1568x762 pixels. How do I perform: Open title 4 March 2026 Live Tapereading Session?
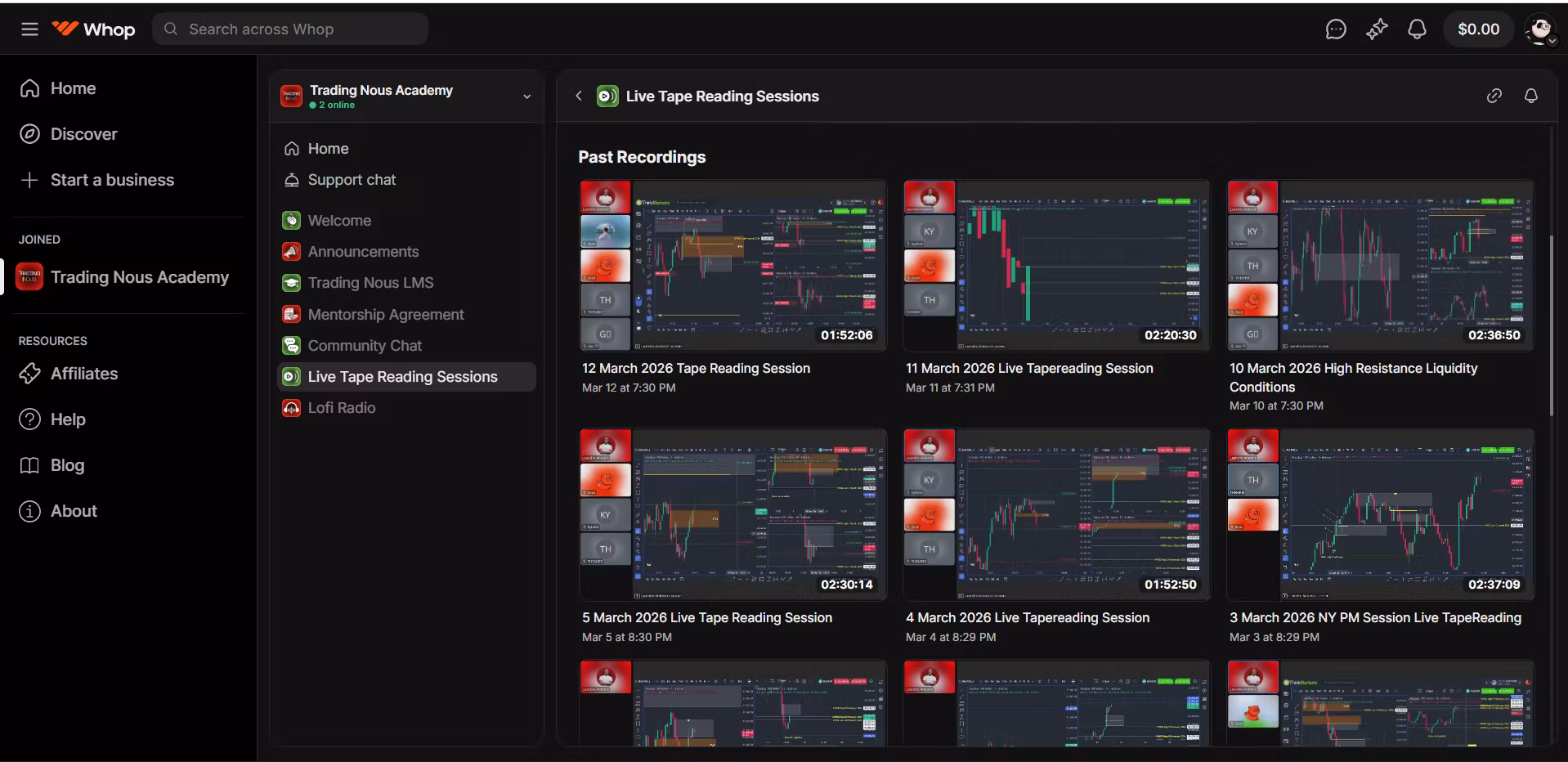[1028, 618]
